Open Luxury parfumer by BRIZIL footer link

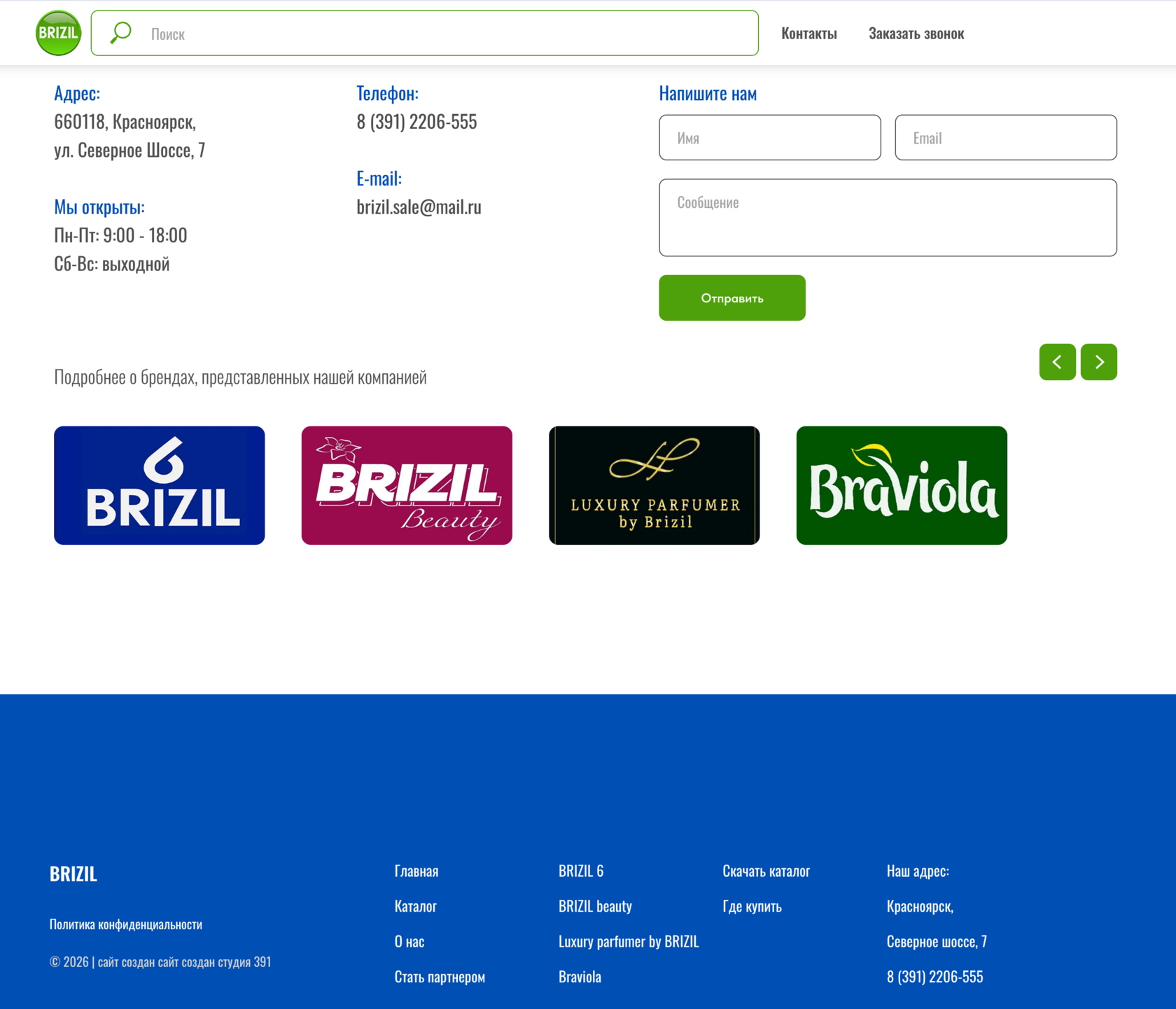click(629, 941)
